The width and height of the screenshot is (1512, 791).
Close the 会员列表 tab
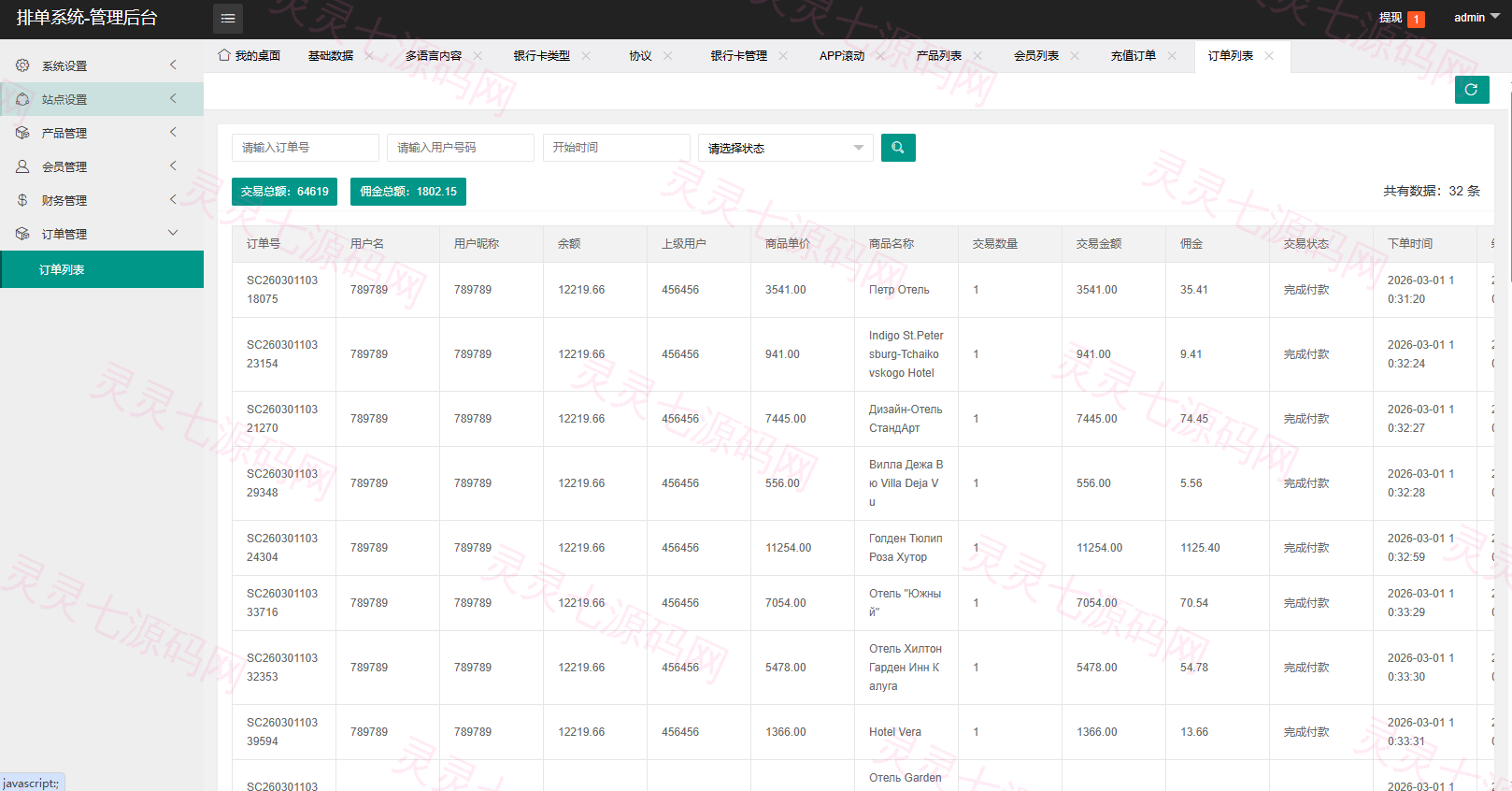pos(1075,56)
